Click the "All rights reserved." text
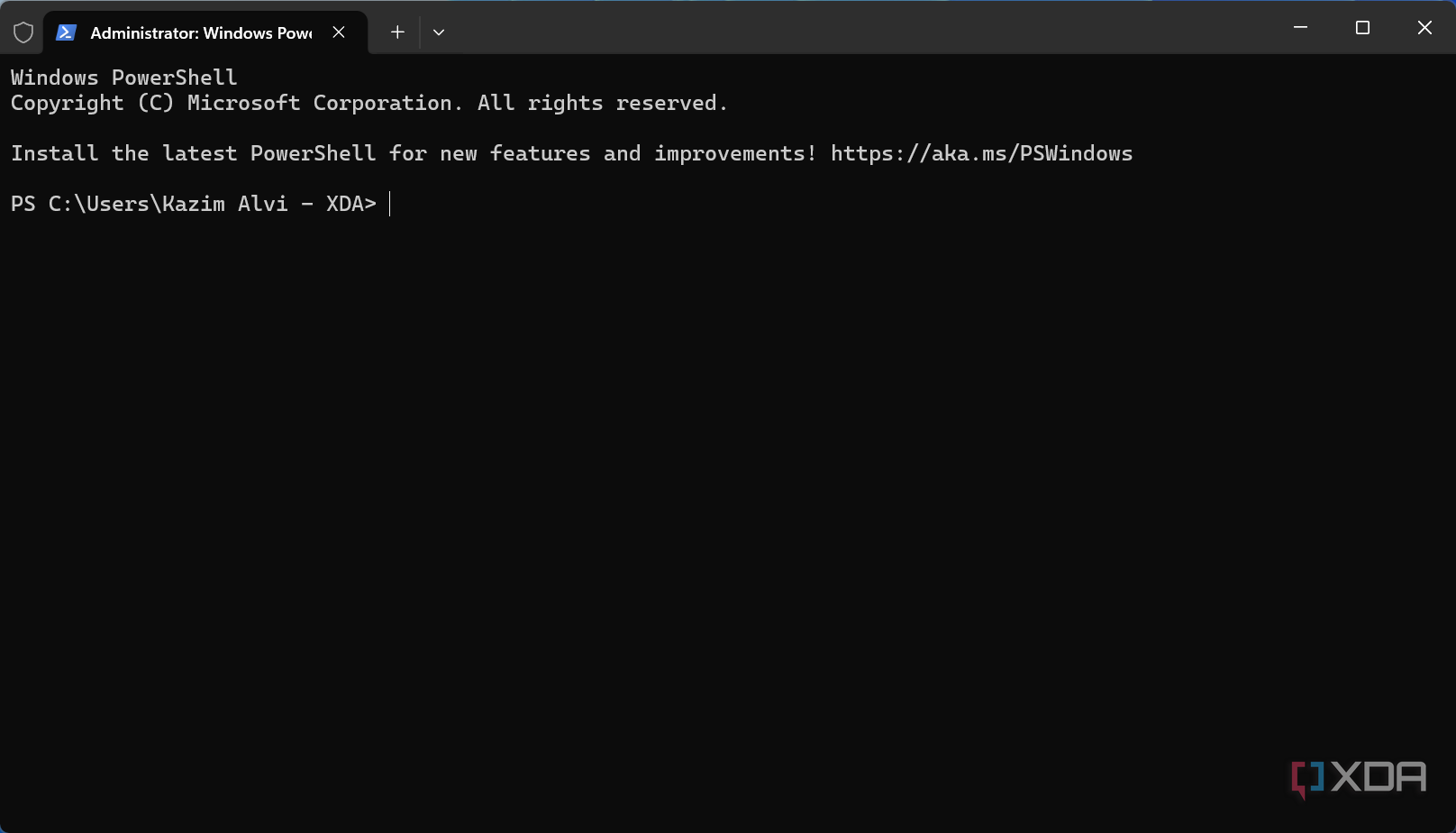Viewport: 1456px width, 833px height. (602, 104)
